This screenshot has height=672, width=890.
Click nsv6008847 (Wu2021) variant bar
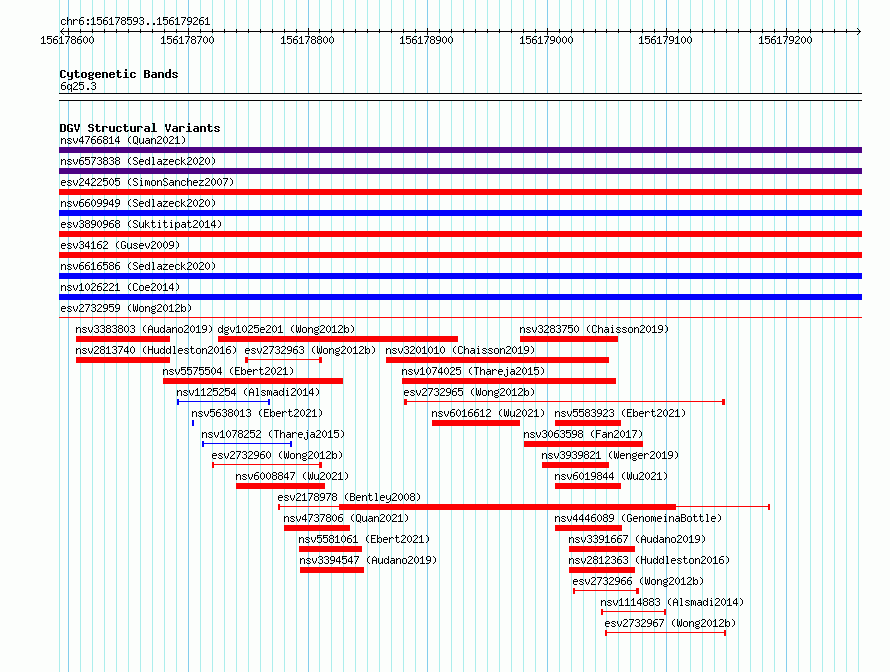click(x=280, y=486)
